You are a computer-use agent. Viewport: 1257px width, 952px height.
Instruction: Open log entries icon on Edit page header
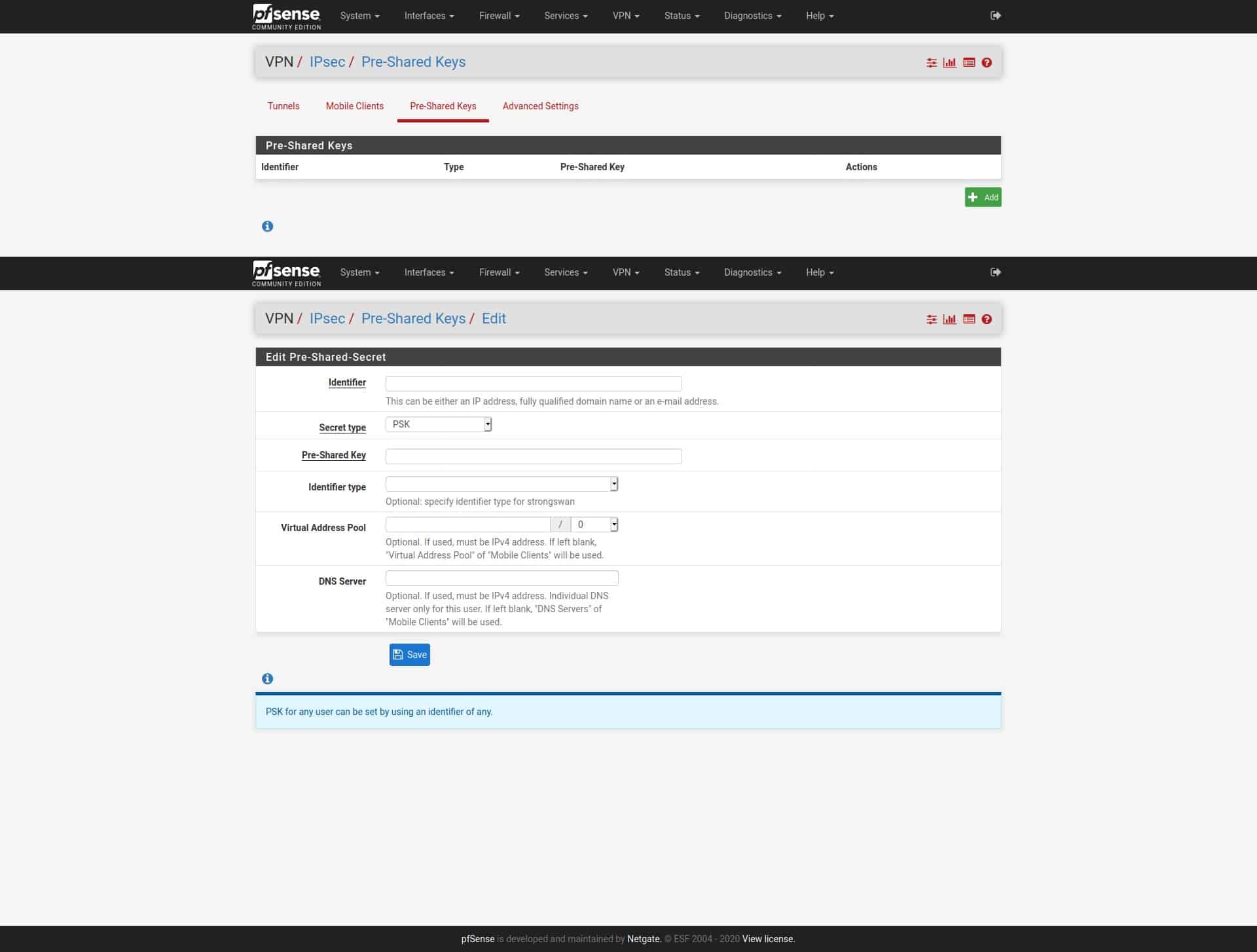(x=969, y=320)
